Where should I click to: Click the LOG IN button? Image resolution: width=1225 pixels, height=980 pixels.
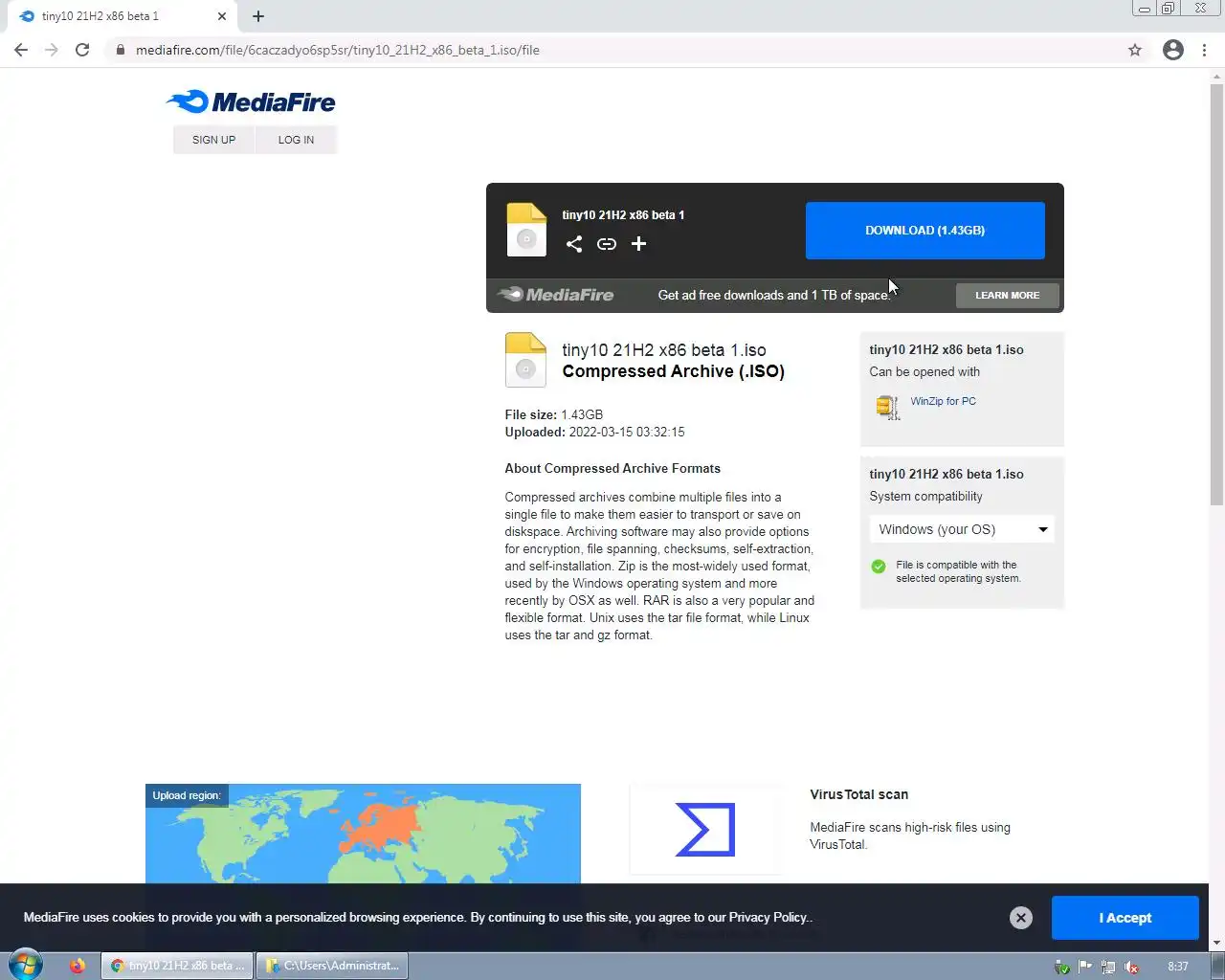coord(296,140)
